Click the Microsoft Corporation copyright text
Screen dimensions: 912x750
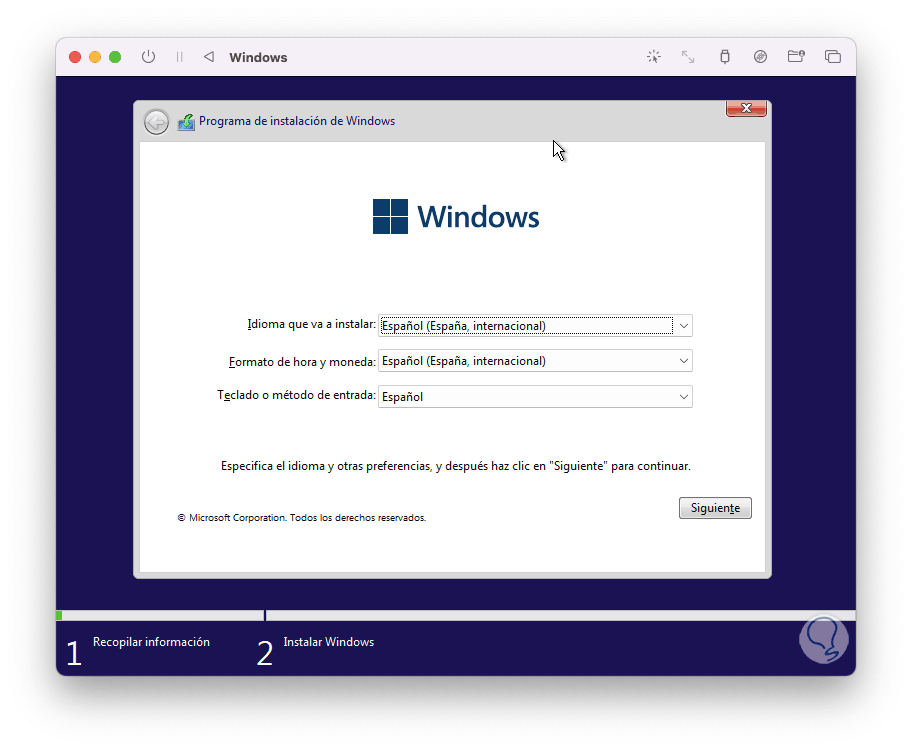tap(302, 518)
